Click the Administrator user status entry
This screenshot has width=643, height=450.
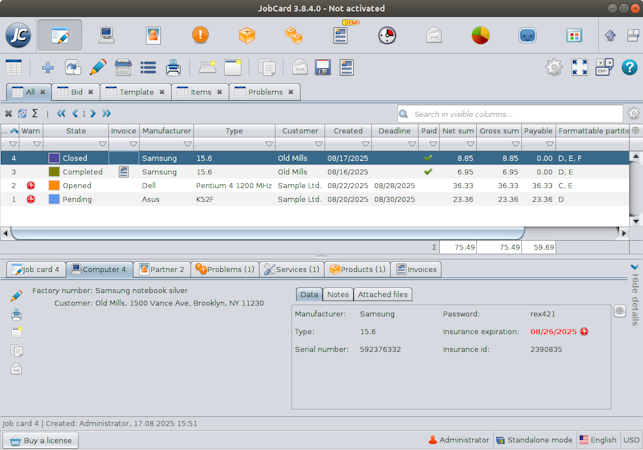[x=458, y=440]
